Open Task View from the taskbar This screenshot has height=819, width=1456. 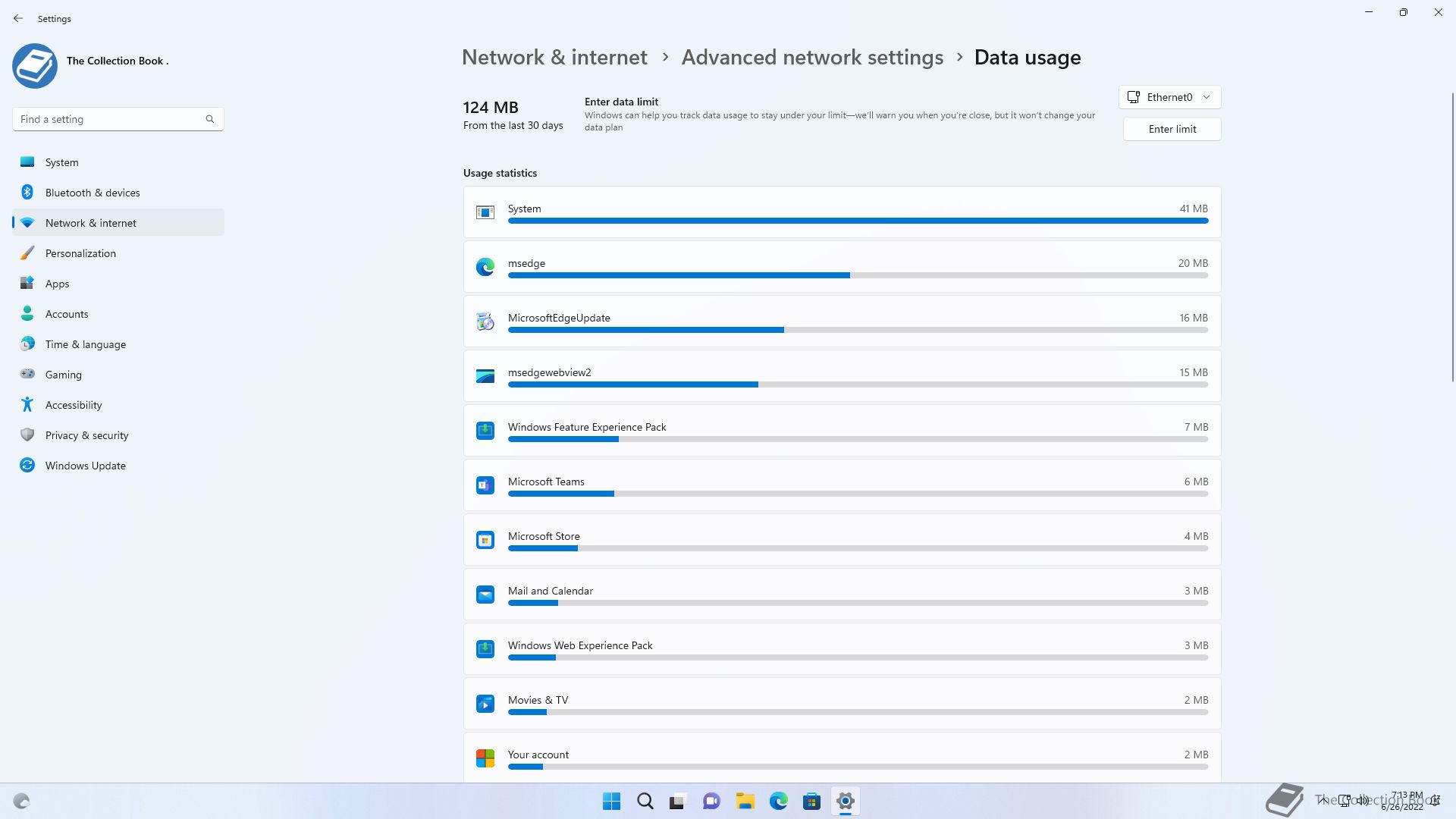coord(678,801)
